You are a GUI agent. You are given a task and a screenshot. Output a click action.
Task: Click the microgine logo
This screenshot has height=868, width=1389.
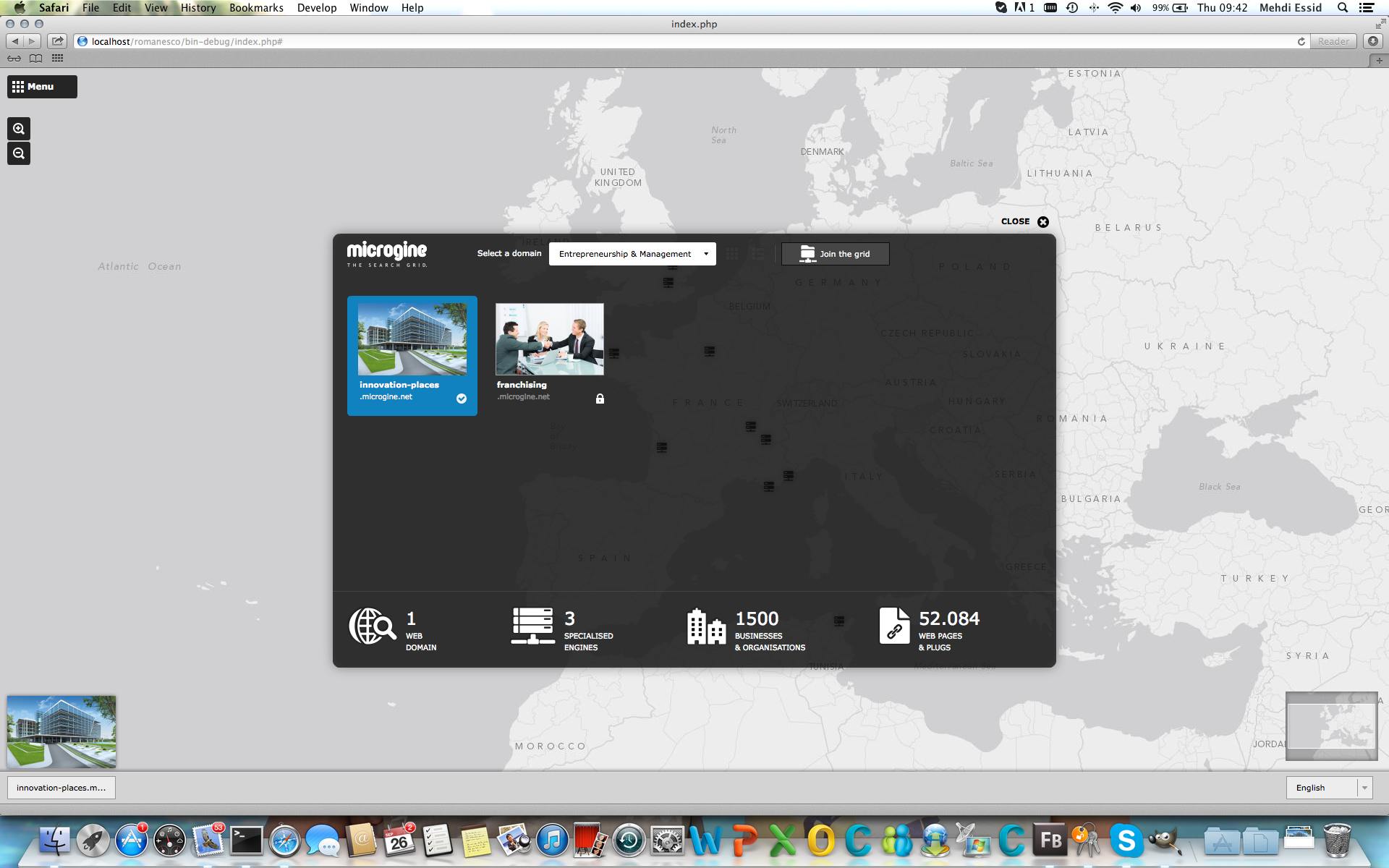pos(387,254)
